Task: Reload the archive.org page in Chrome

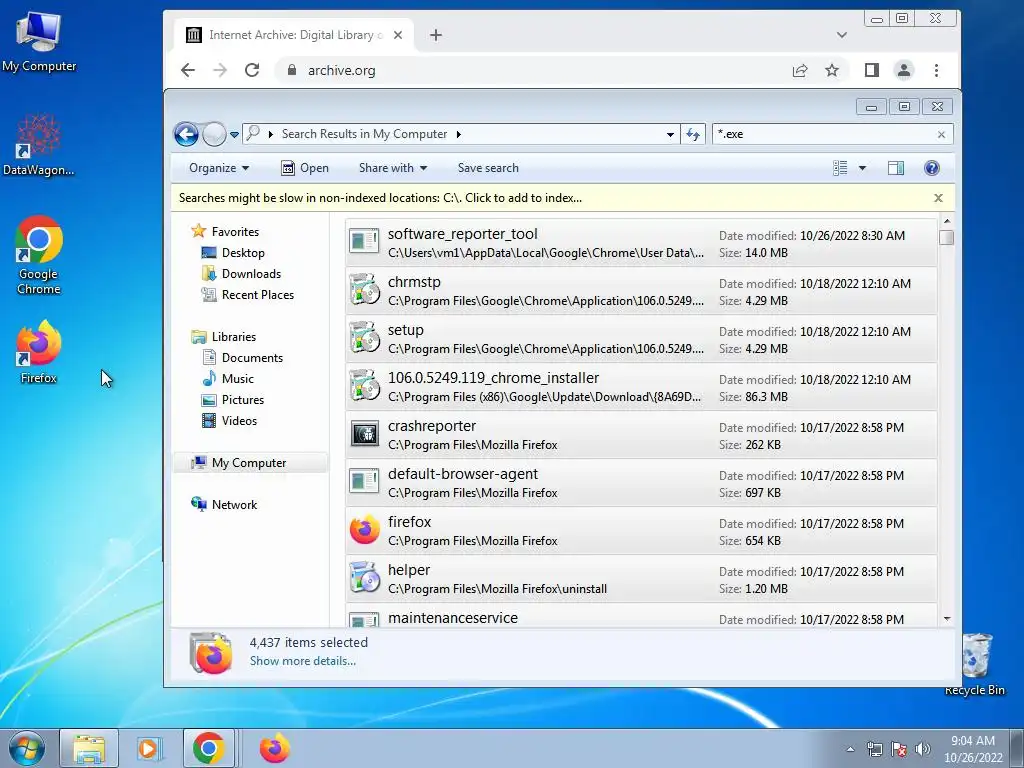Action: point(252,71)
